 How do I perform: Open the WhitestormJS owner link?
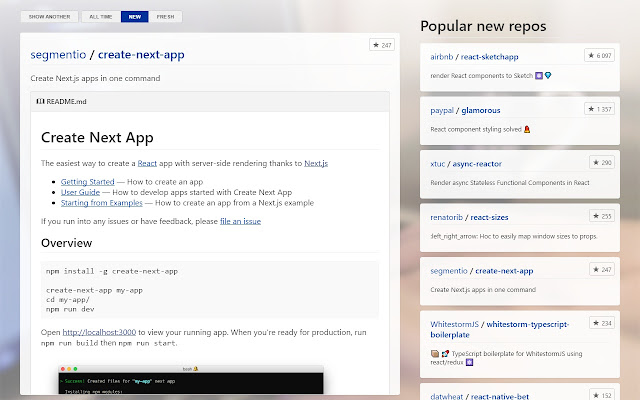pos(454,324)
